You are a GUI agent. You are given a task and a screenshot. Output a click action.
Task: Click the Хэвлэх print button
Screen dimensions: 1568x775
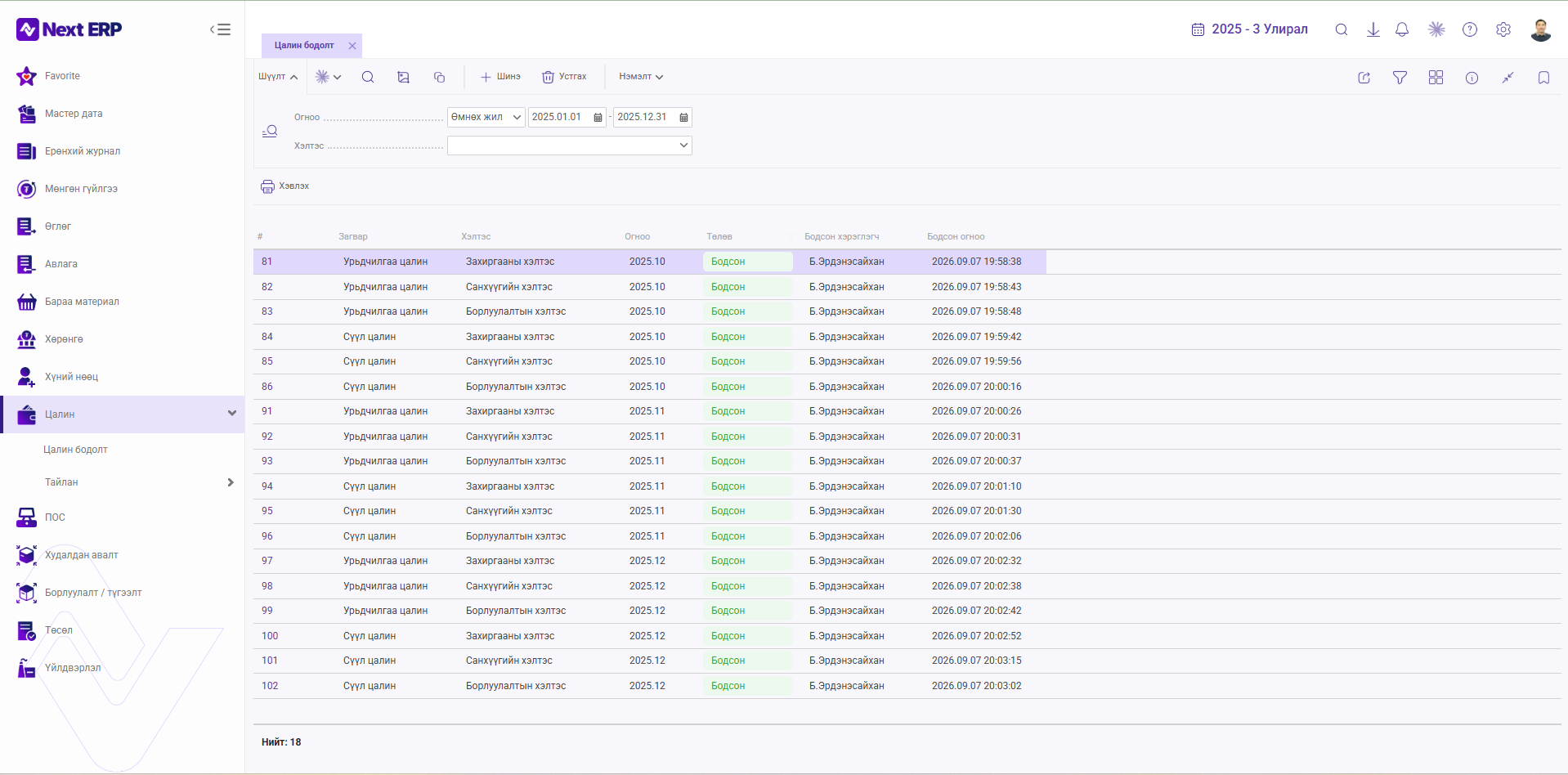284,186
